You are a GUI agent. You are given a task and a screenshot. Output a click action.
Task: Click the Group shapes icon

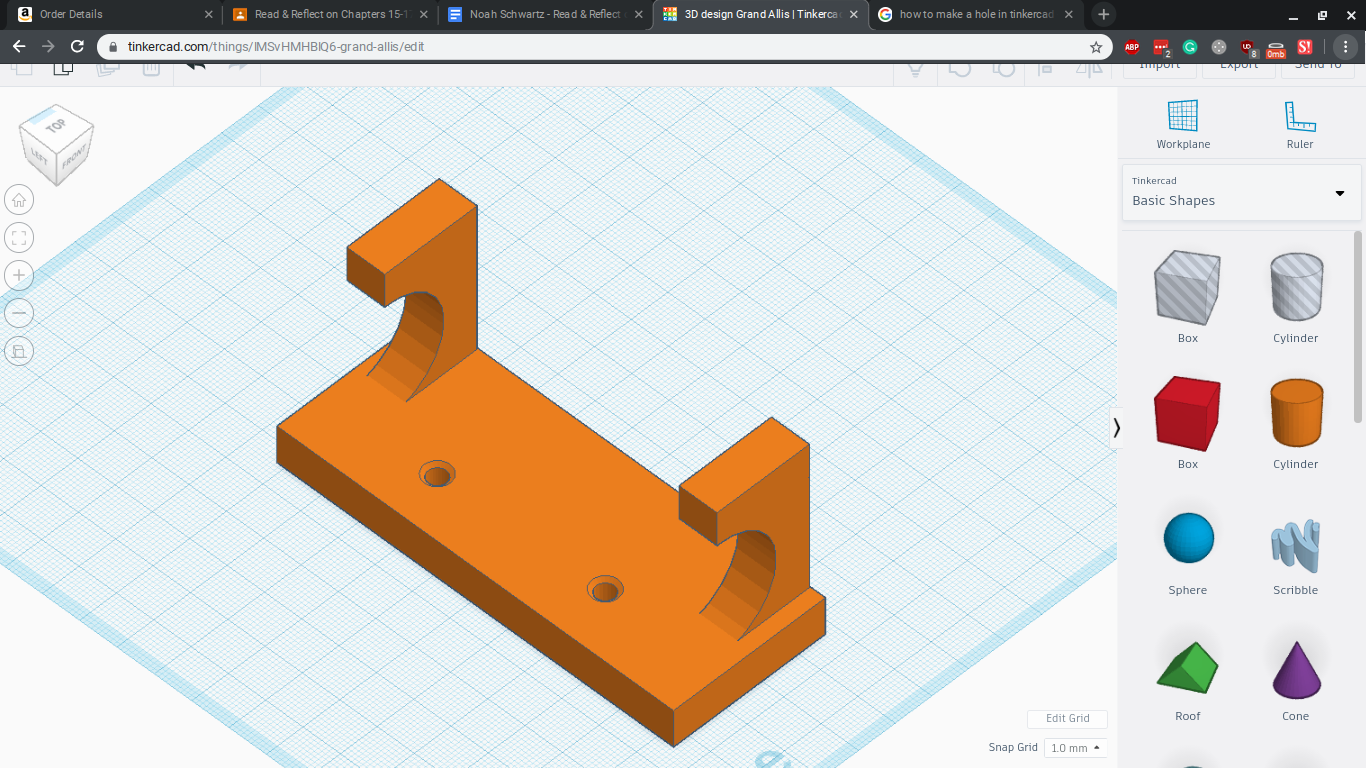960,70
